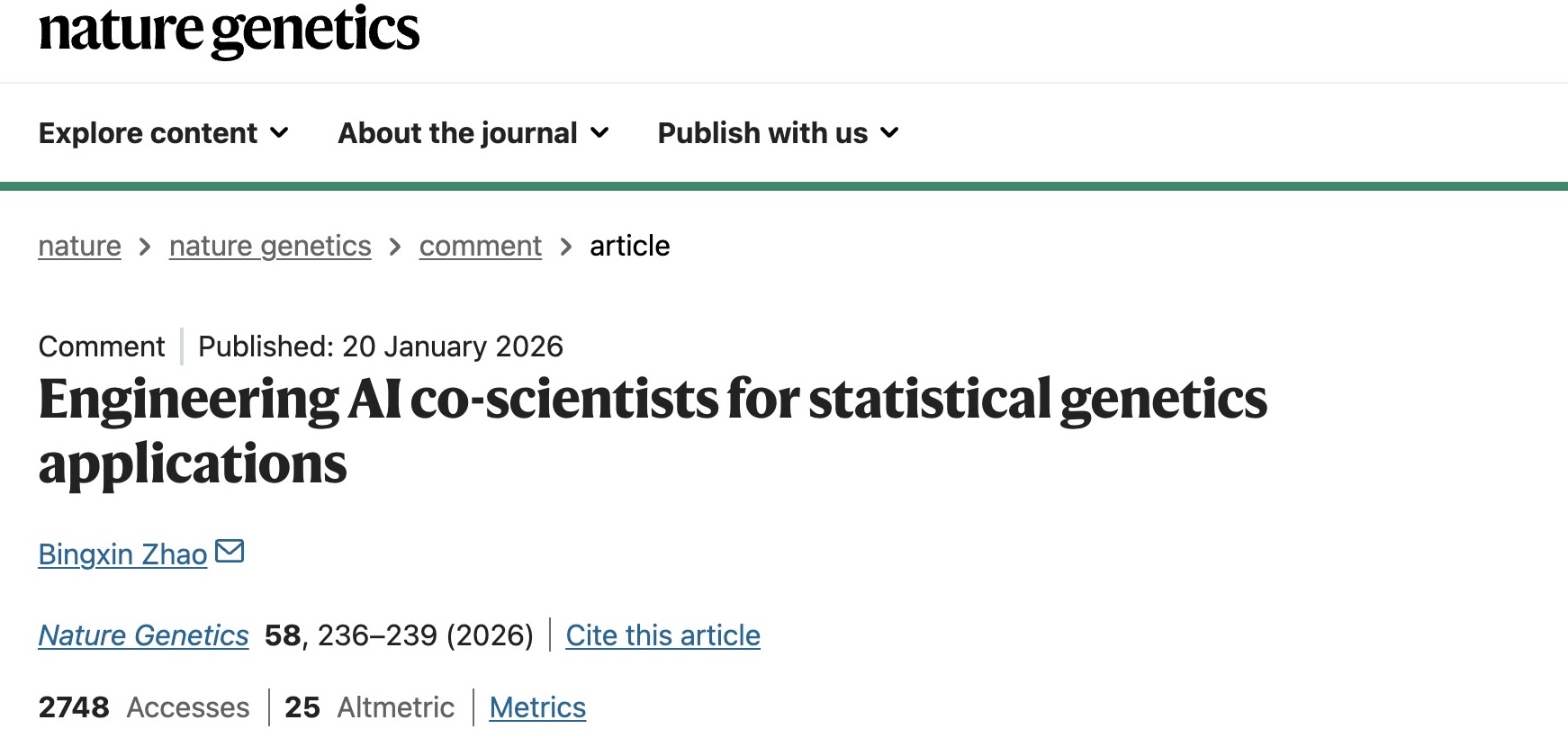The image size is (1568, 756).
Task: Click the article breadcrumb entry
Action: pos(629,246)
